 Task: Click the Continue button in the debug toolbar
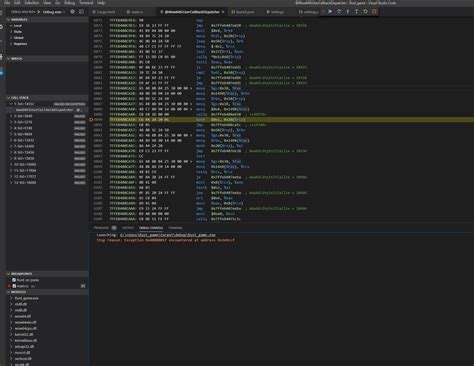(x=330, y=11)
